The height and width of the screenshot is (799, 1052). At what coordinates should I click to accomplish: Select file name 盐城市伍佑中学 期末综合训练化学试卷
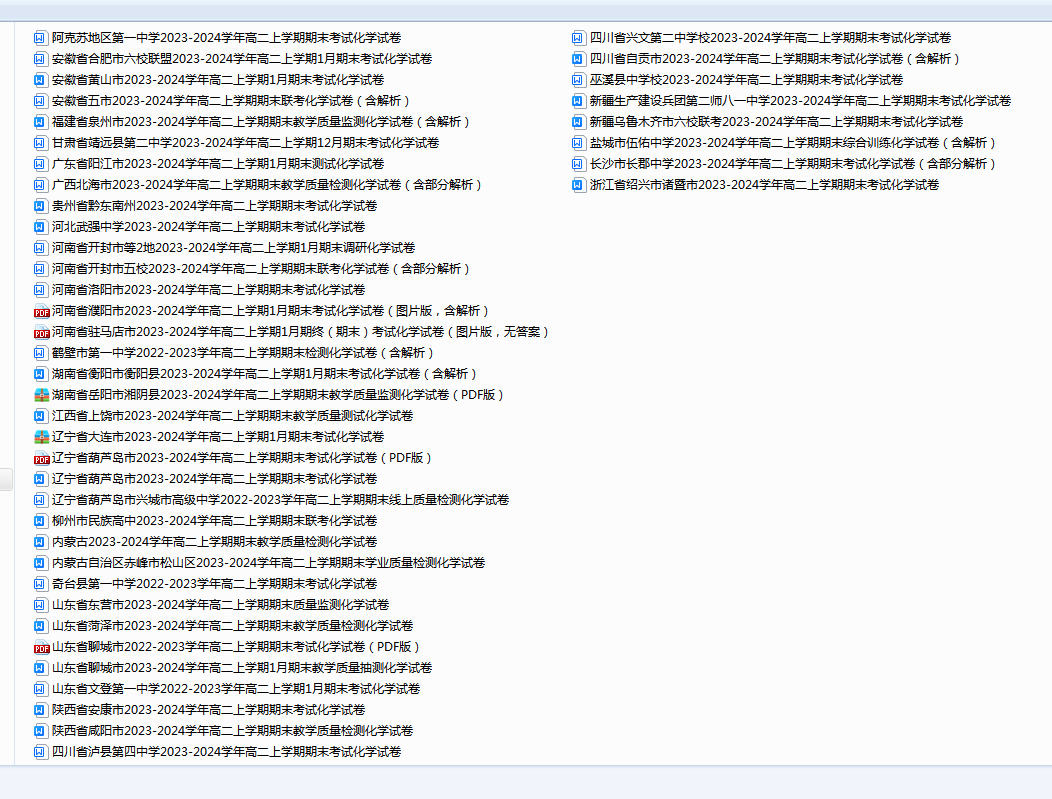[793, 143]
